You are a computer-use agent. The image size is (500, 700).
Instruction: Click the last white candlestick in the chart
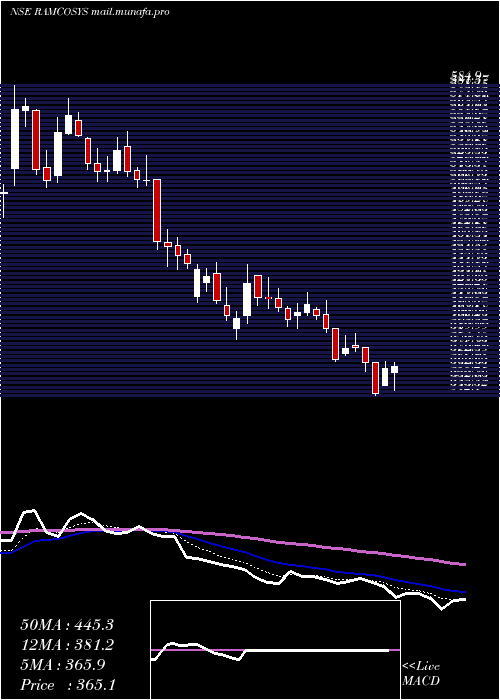point(394,369)
